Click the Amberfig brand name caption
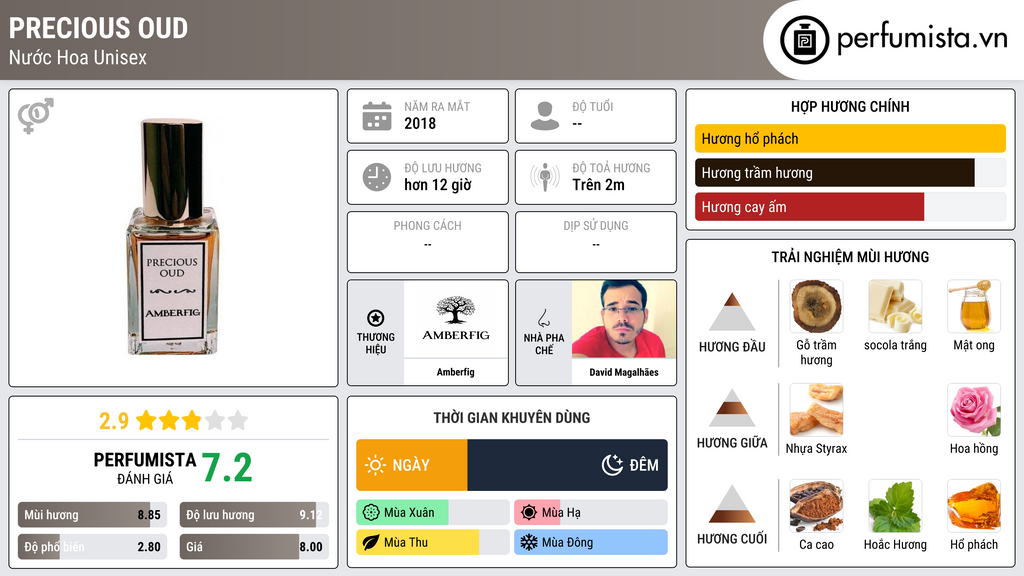This screenshot has height=576, width=1024. [456, 372]
